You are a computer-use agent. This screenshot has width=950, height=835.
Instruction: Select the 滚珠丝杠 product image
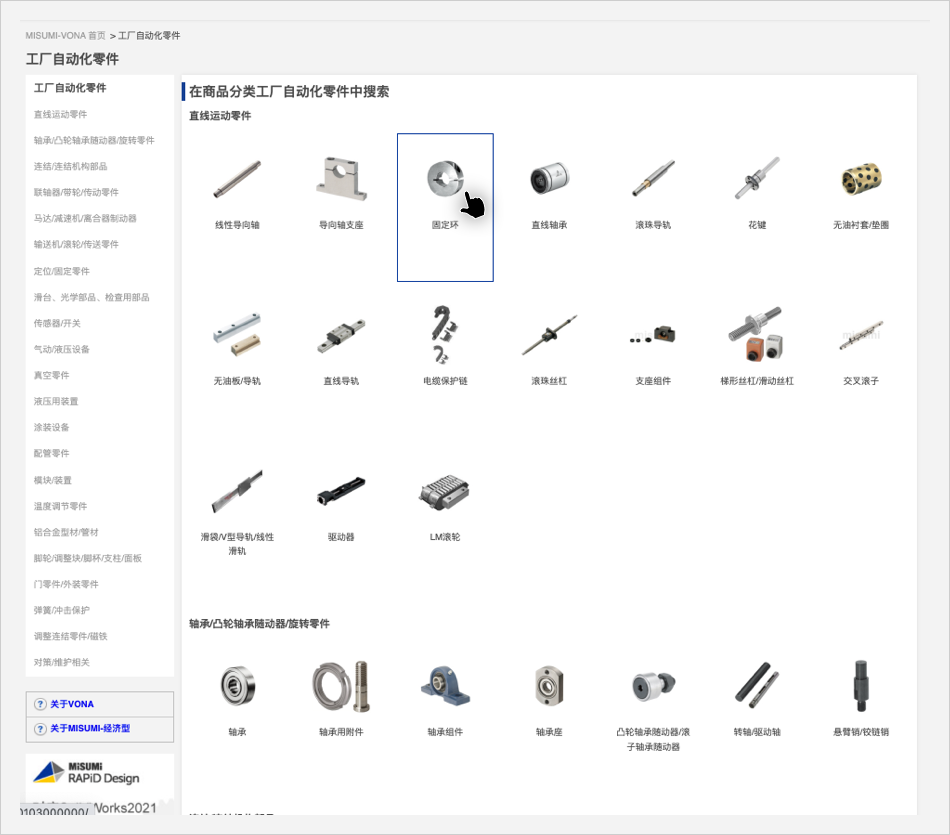pos(549,336)
